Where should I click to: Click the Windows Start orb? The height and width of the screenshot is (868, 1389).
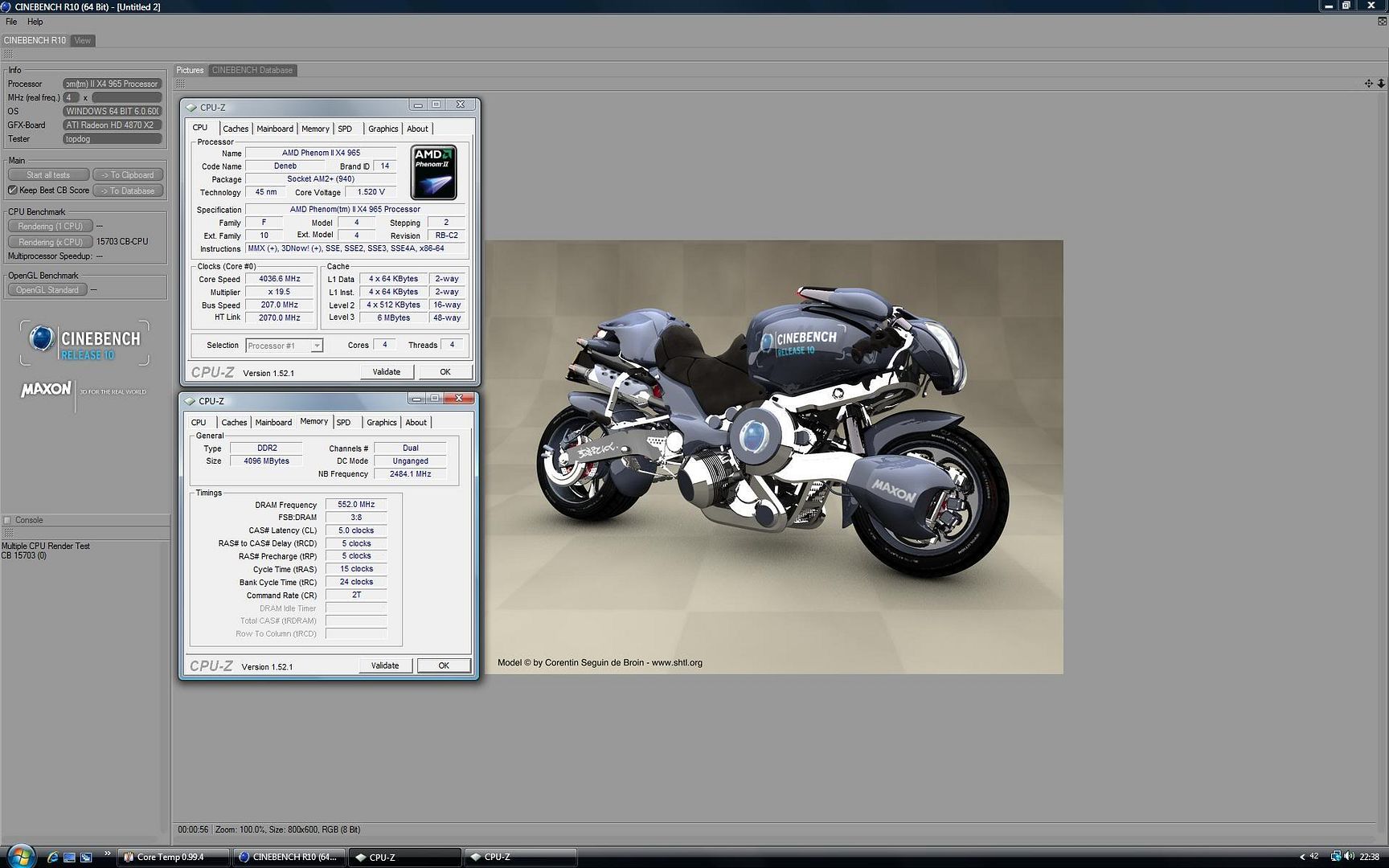point(19,857)
